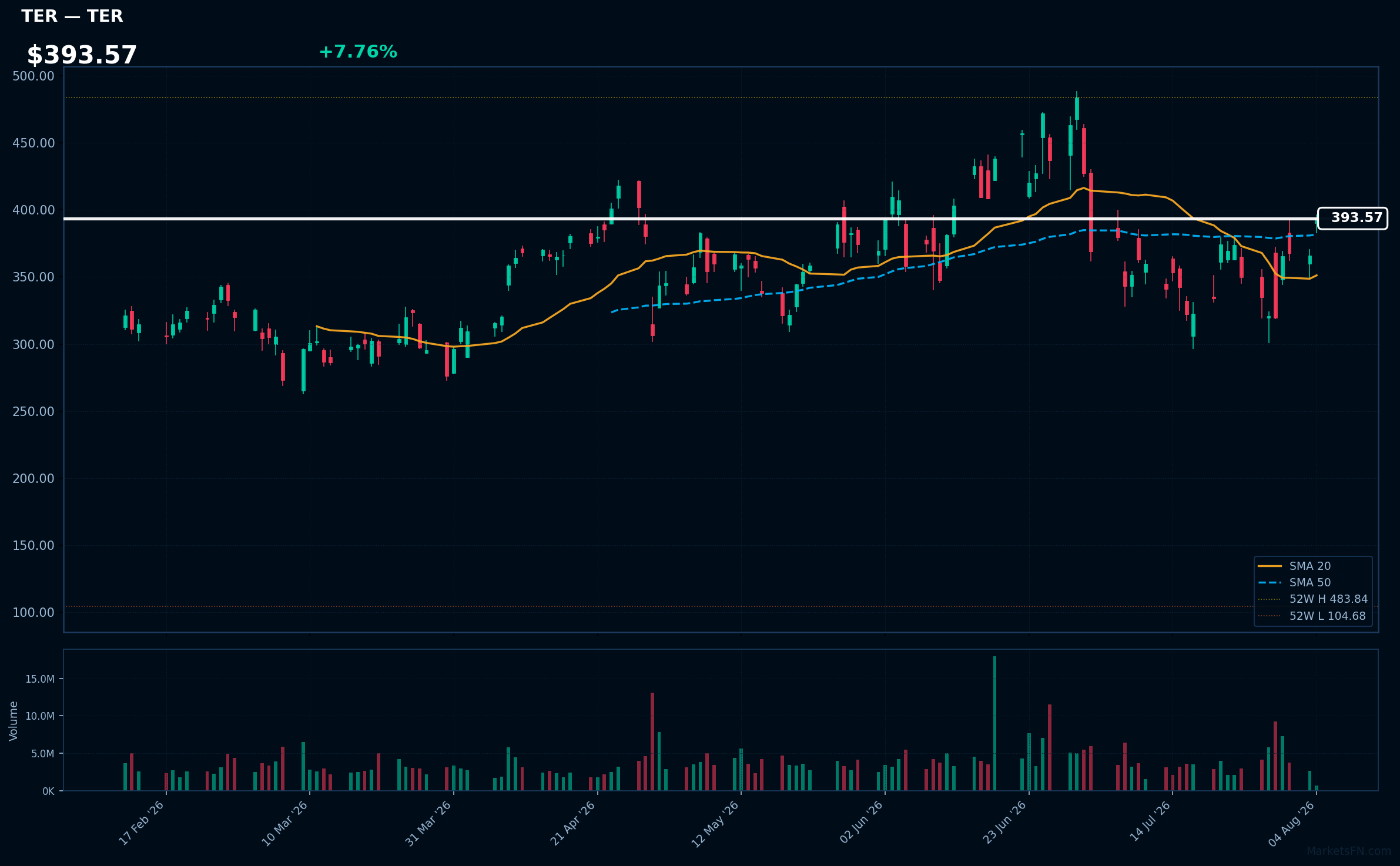This screenshot has width=1400, height=866.
Task: Select the "52W L 104.68" legend entry
Action: click(1312, 616)
